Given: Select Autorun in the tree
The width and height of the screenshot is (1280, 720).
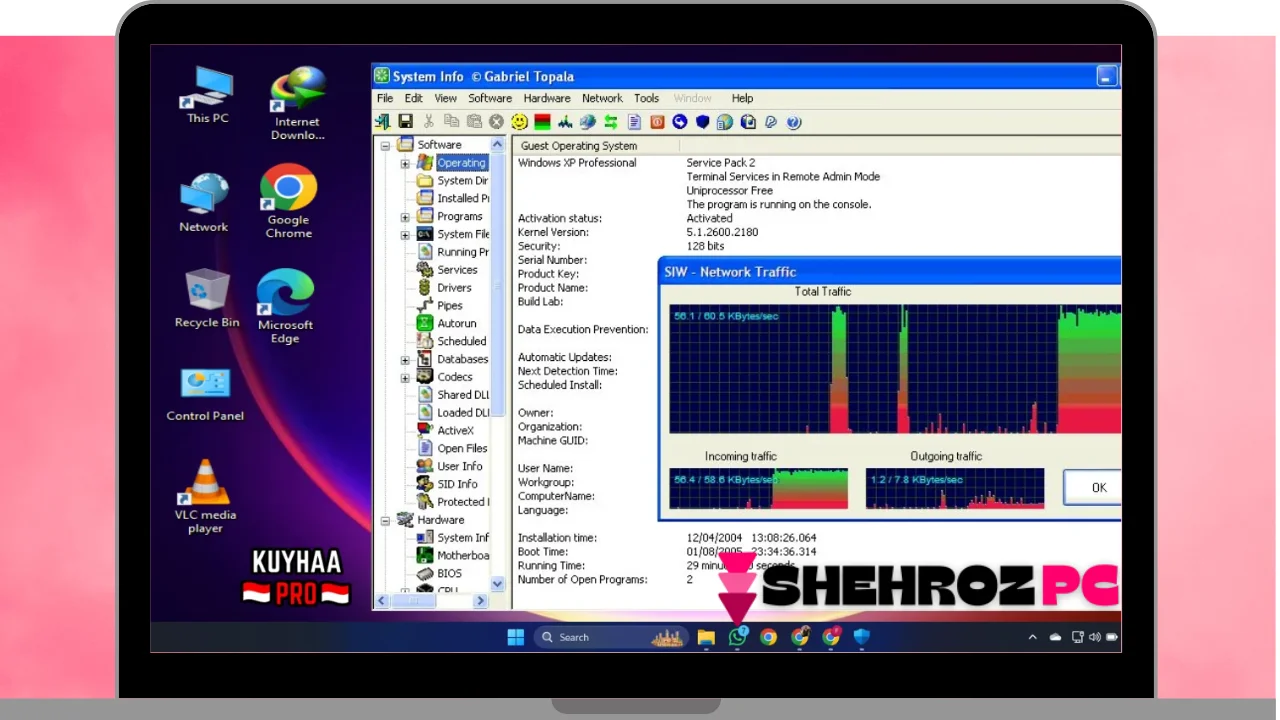Looking at the screenshot, I should [456, 324].
